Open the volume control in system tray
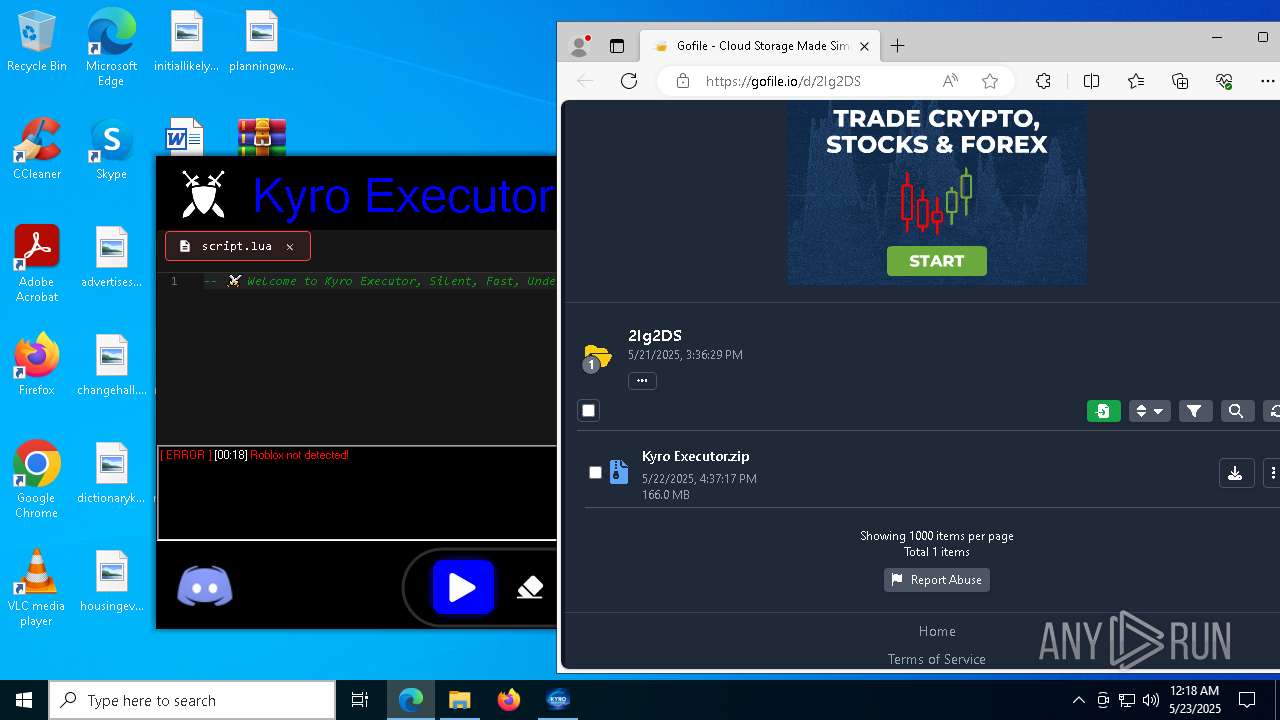The width and height of the screenshot is (1280, 720). [x=1150, y=700]
